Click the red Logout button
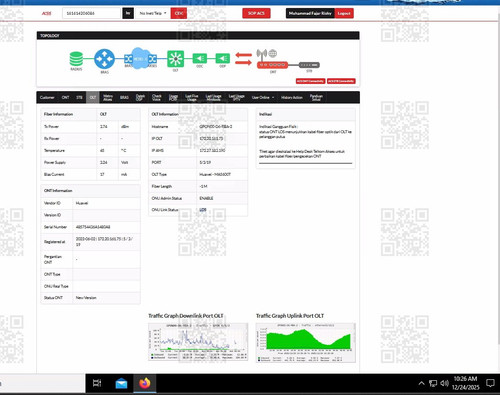 pyautogui.click(x=344, y=13)
